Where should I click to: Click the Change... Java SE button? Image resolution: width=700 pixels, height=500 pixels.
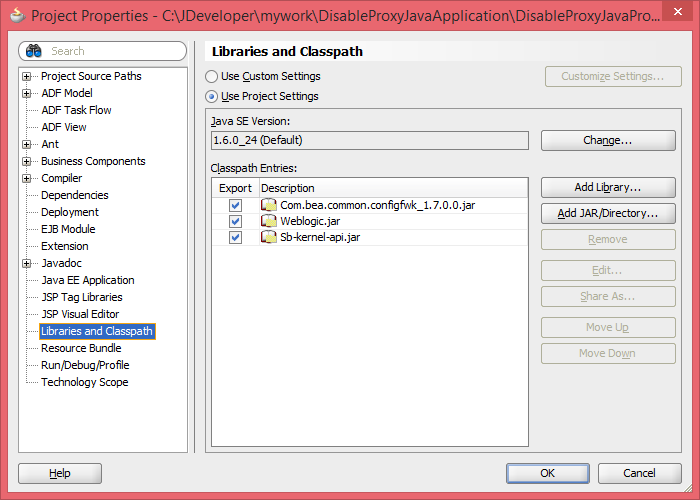(608, 140)
